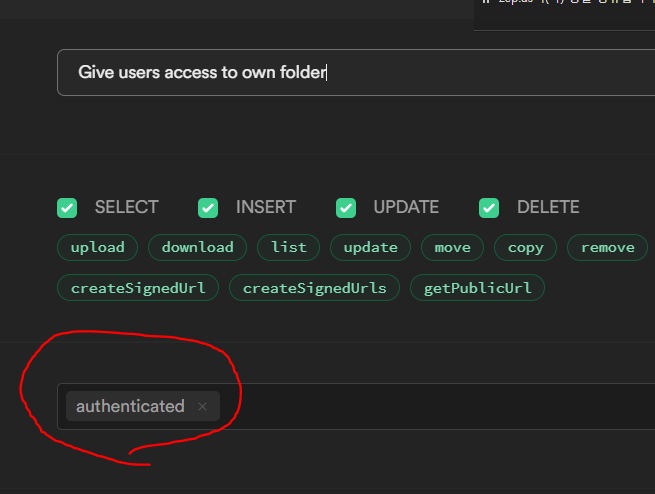Image resolution: width=655 pixels, height=494 pixels.
Task: Click the authenticated role chip text
Action: click(130, 406)
